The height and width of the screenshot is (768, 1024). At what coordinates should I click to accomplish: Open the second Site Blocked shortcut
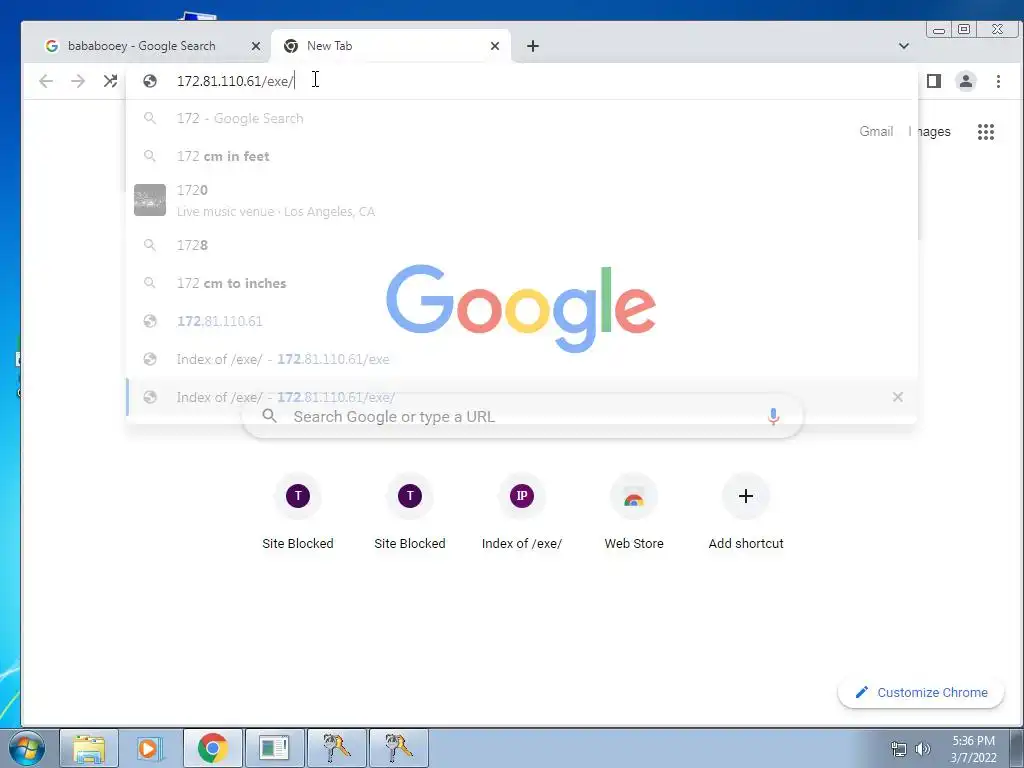(x=409, y=514)
